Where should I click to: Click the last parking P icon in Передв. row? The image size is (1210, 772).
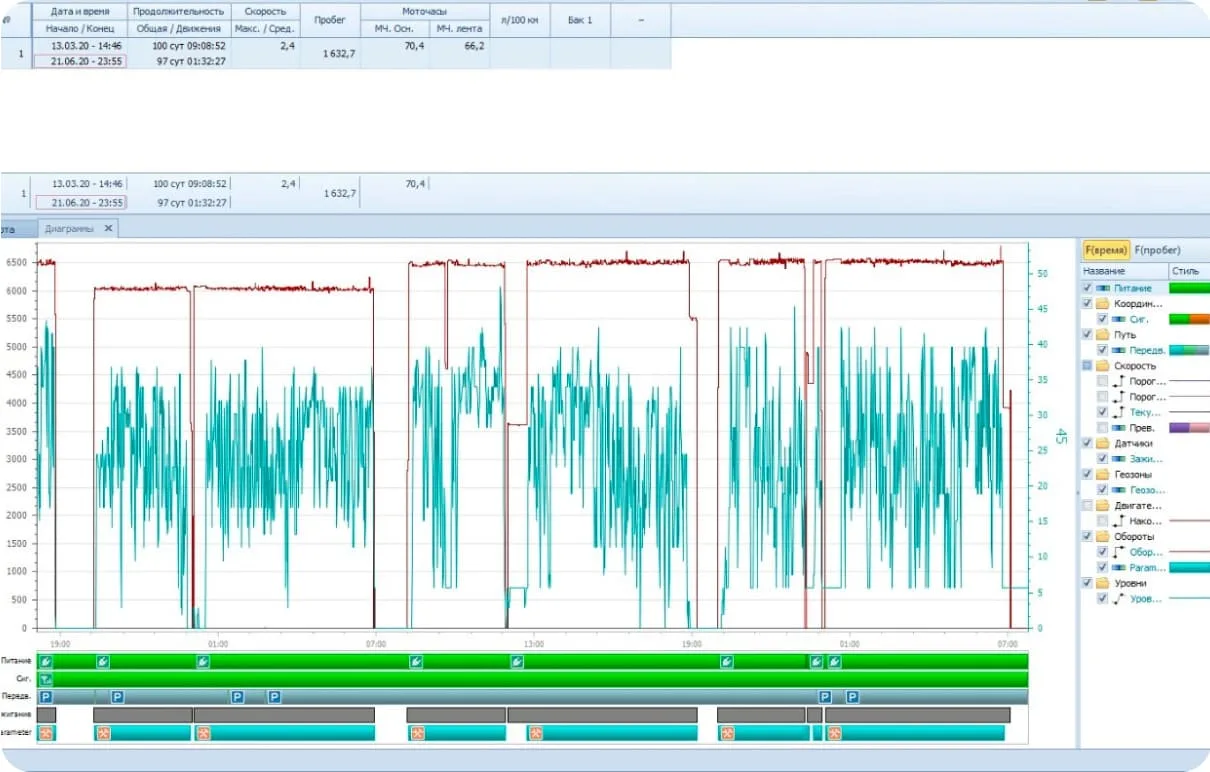[853, 697]
